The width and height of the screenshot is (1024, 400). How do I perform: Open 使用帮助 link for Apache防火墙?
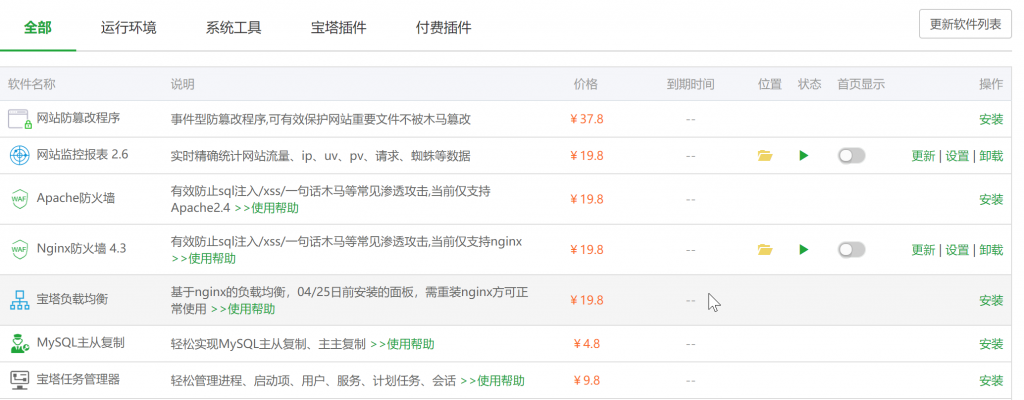(266, 208)
